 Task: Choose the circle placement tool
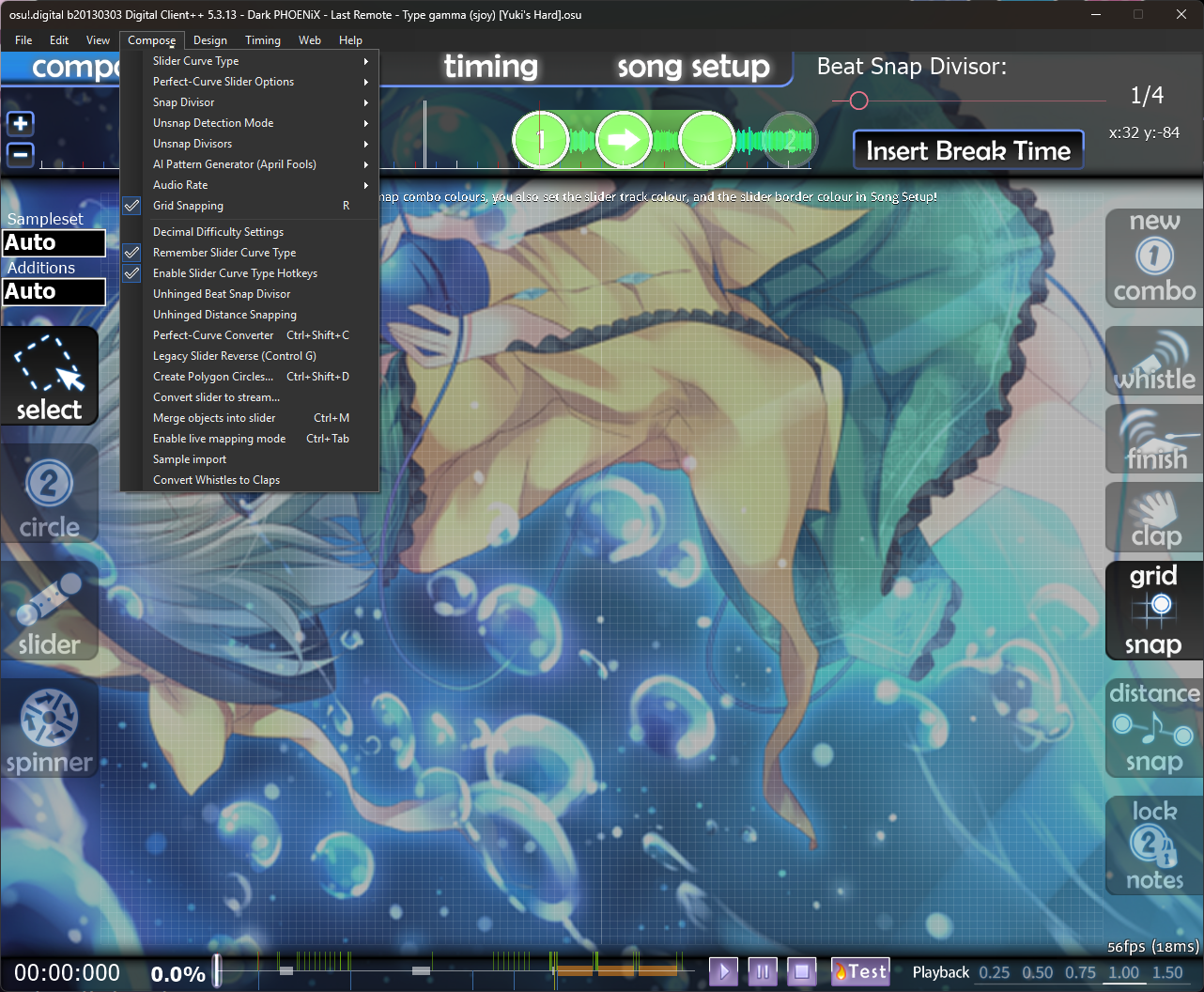click(x=50, y=494)
